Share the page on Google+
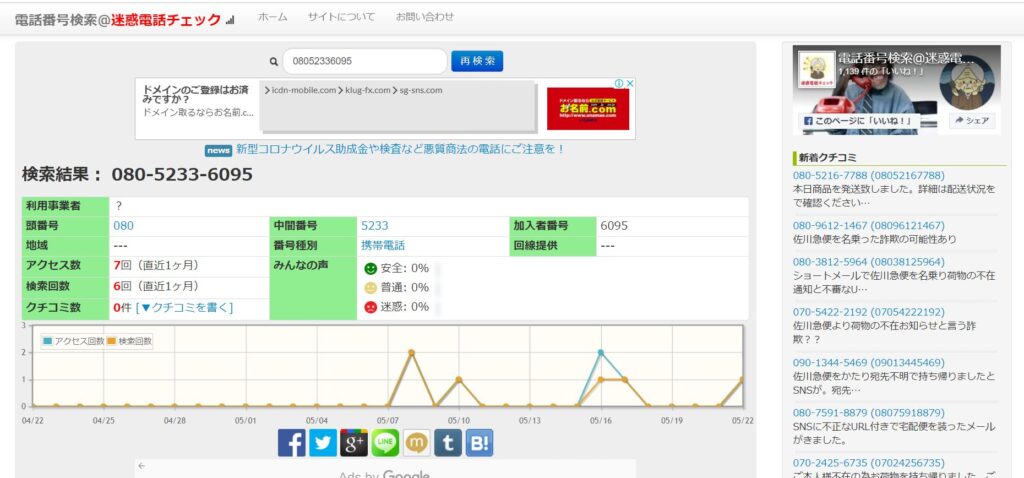1024x478 pixels. pyautogui.click(x=354, y=443)
